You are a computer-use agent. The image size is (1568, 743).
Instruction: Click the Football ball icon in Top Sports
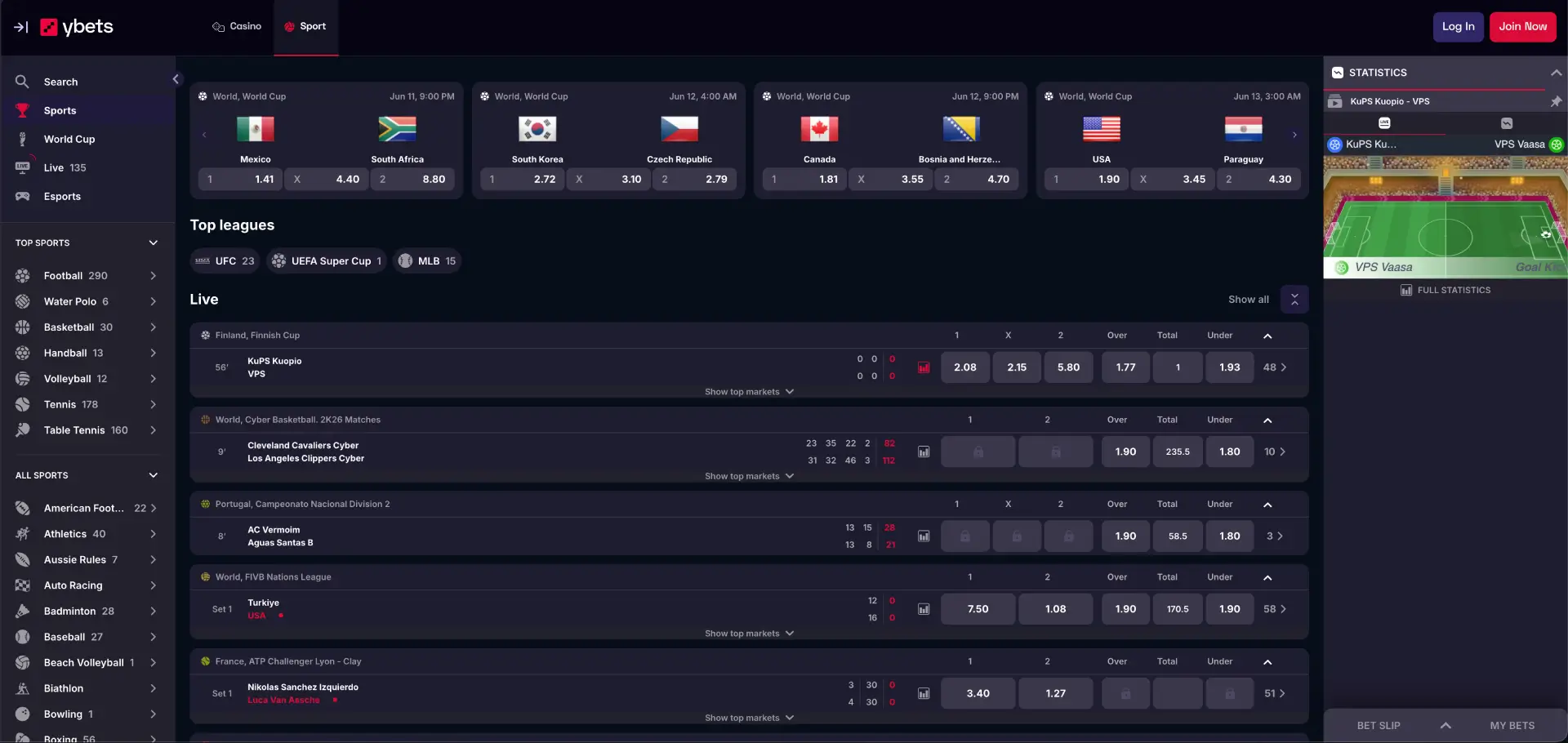[23, 276]
